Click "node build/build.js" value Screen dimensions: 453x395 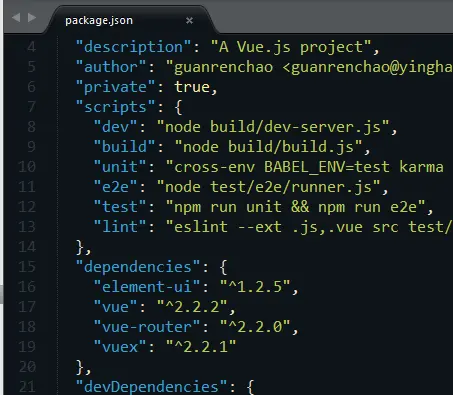point(269,147)
